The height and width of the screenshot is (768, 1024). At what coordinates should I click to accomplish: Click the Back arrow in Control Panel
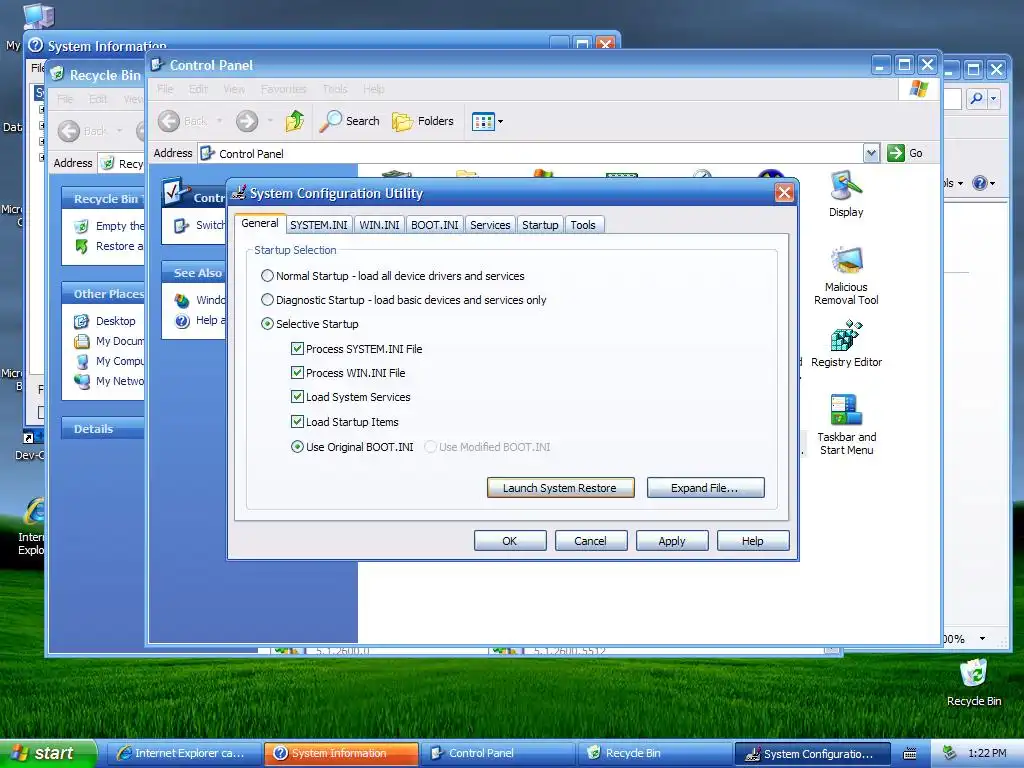[168, 121]
